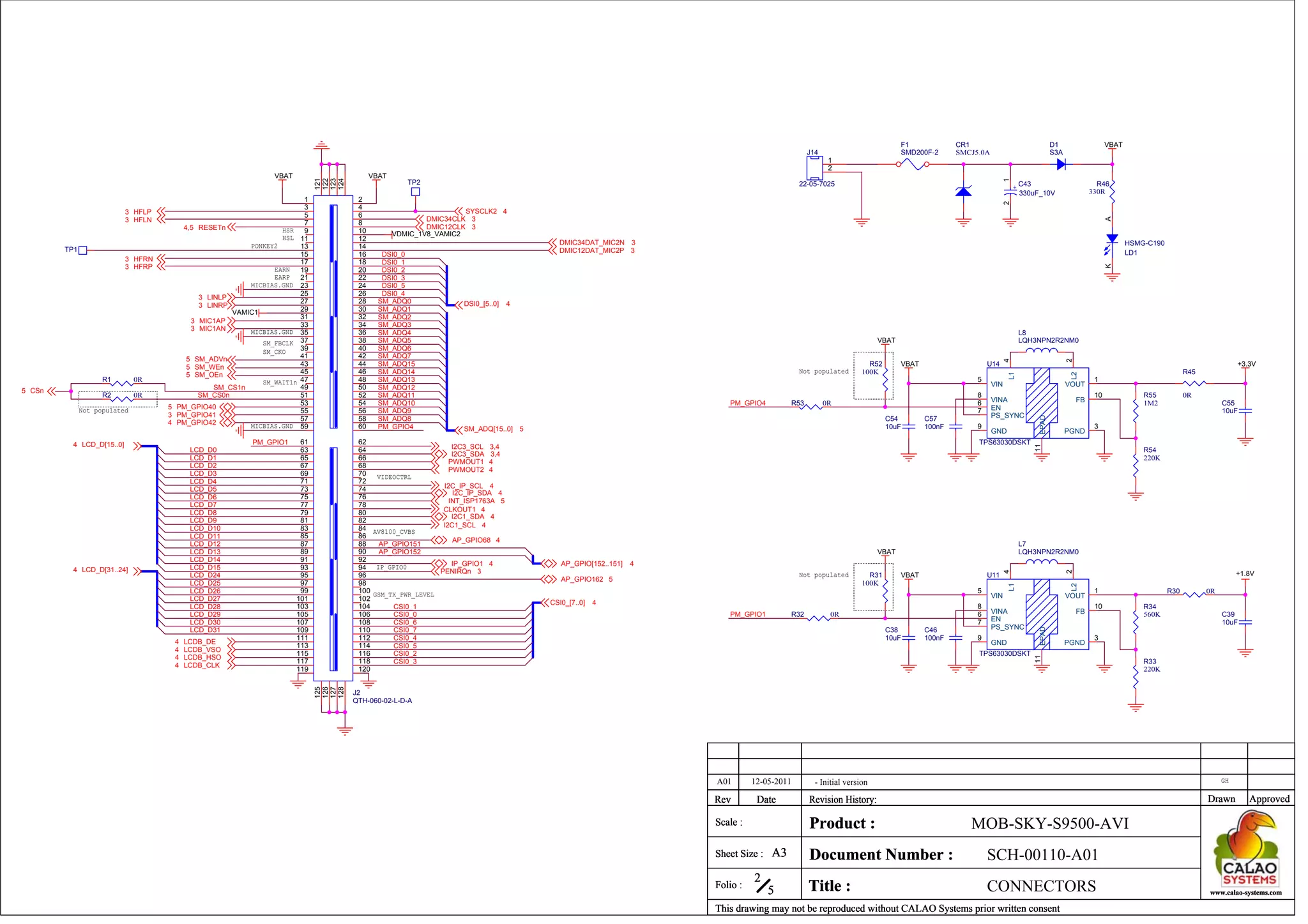Click the Document Number SCH-00110-A01 field
The image size is (1308, 924).
click(1042, 855)
